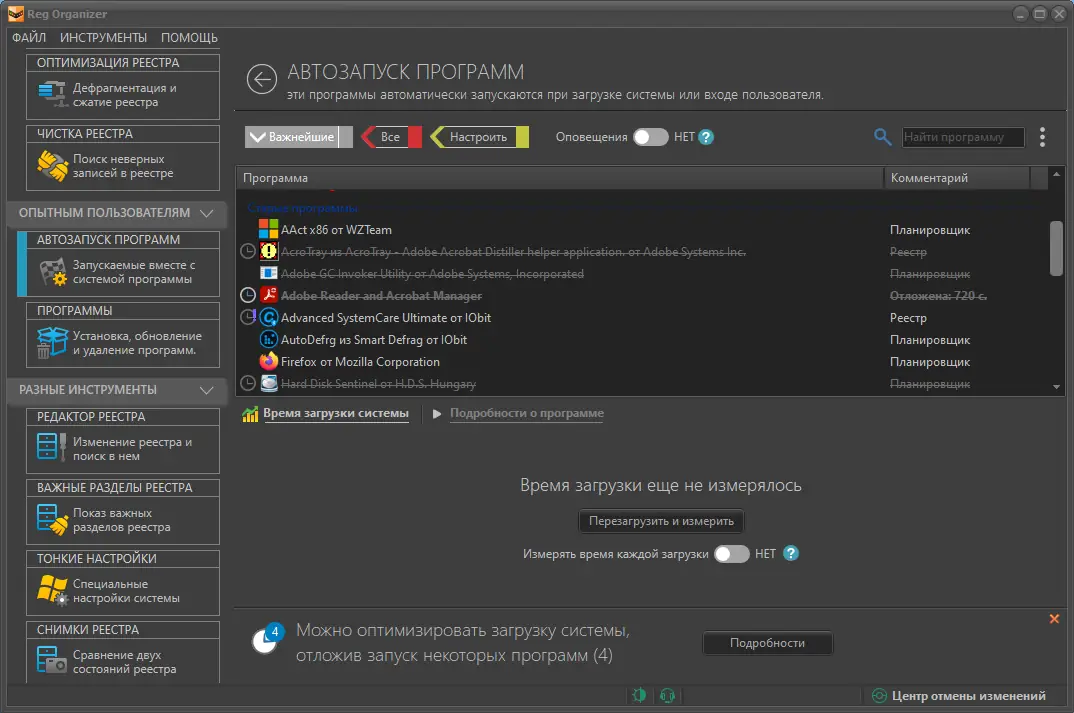Screen dimensions: 1074x713
Task: Open the ПОМОЩЬ menu
Action: point(189,38)
